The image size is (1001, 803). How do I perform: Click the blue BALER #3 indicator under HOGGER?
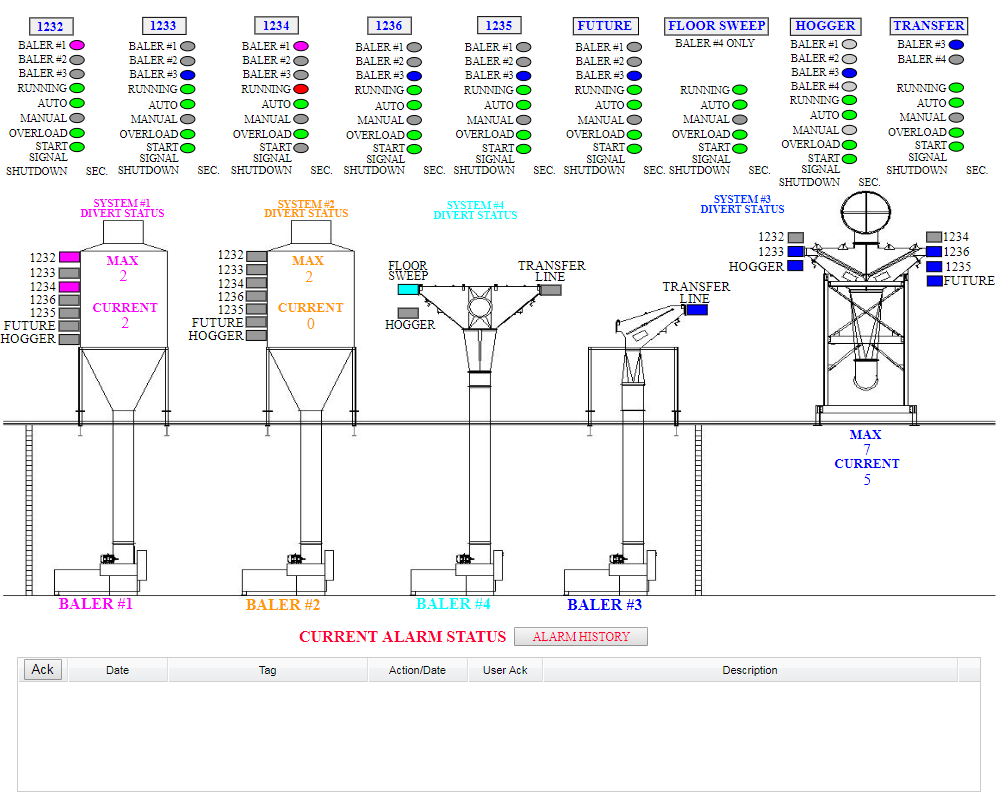pyautogui.click(x=849, y=73)
